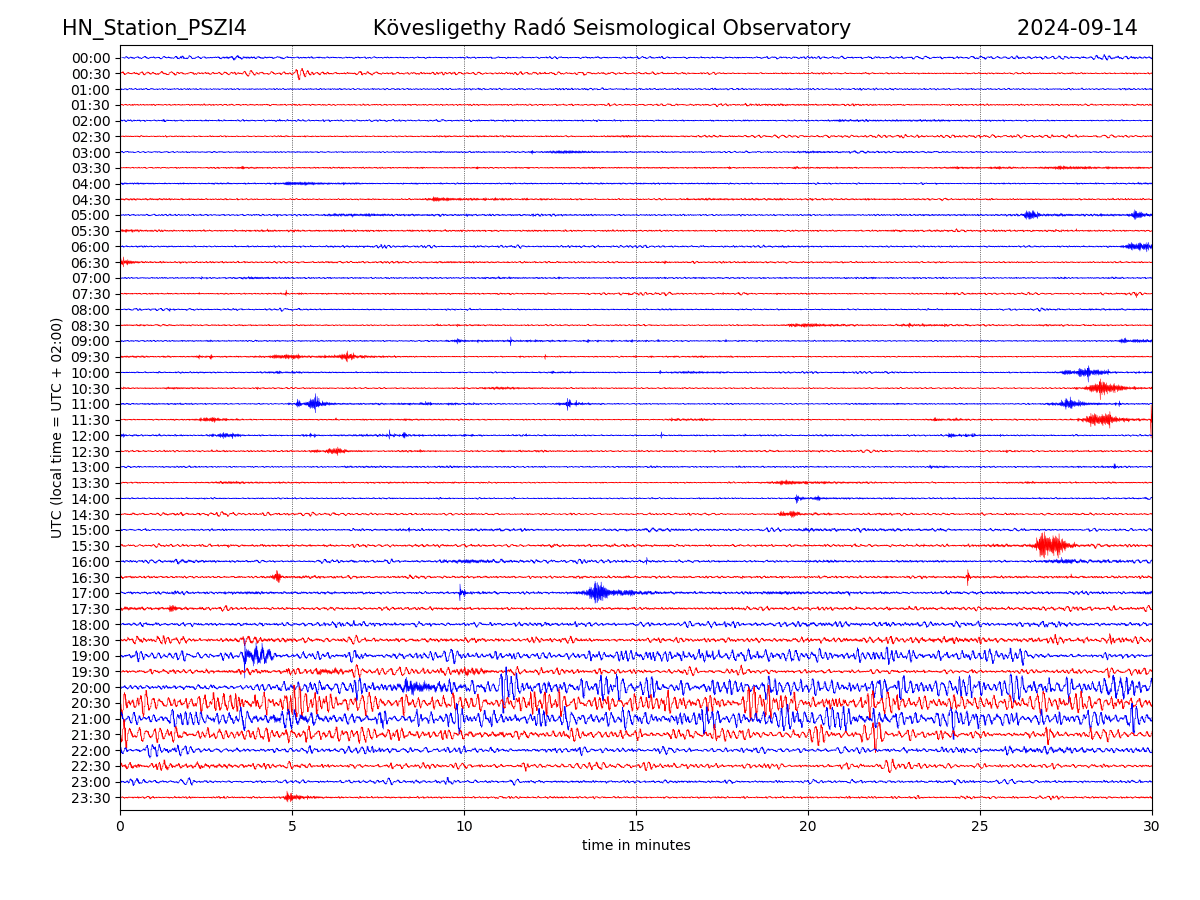Click the 15:30 row time label
The image size is (1200, 900).
point(90,546)
